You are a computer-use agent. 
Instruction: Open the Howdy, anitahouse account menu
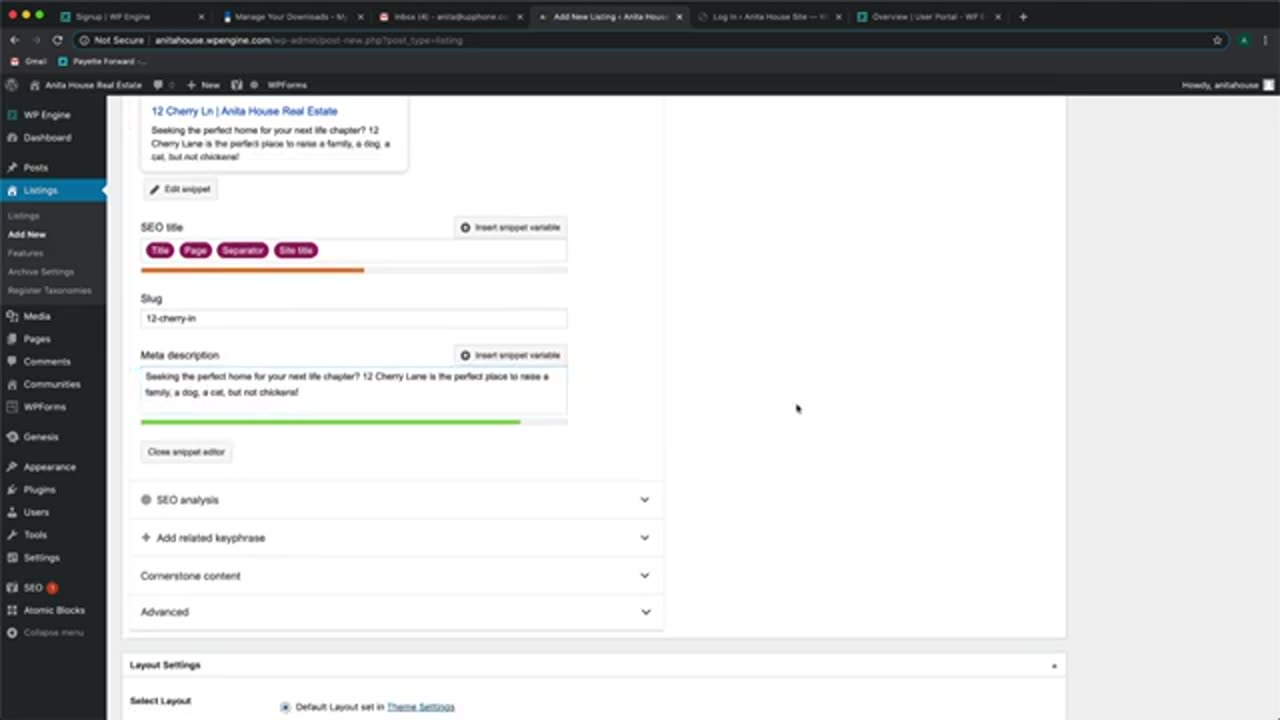point(1227,85)
